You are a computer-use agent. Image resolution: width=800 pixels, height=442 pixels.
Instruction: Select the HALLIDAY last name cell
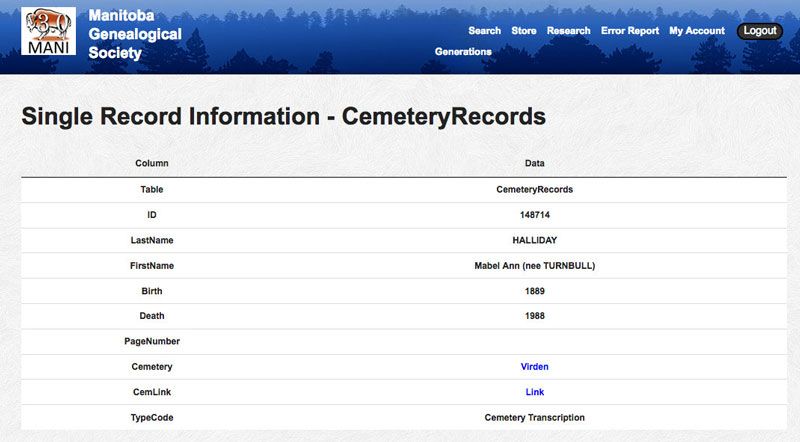tap(534, 240)
